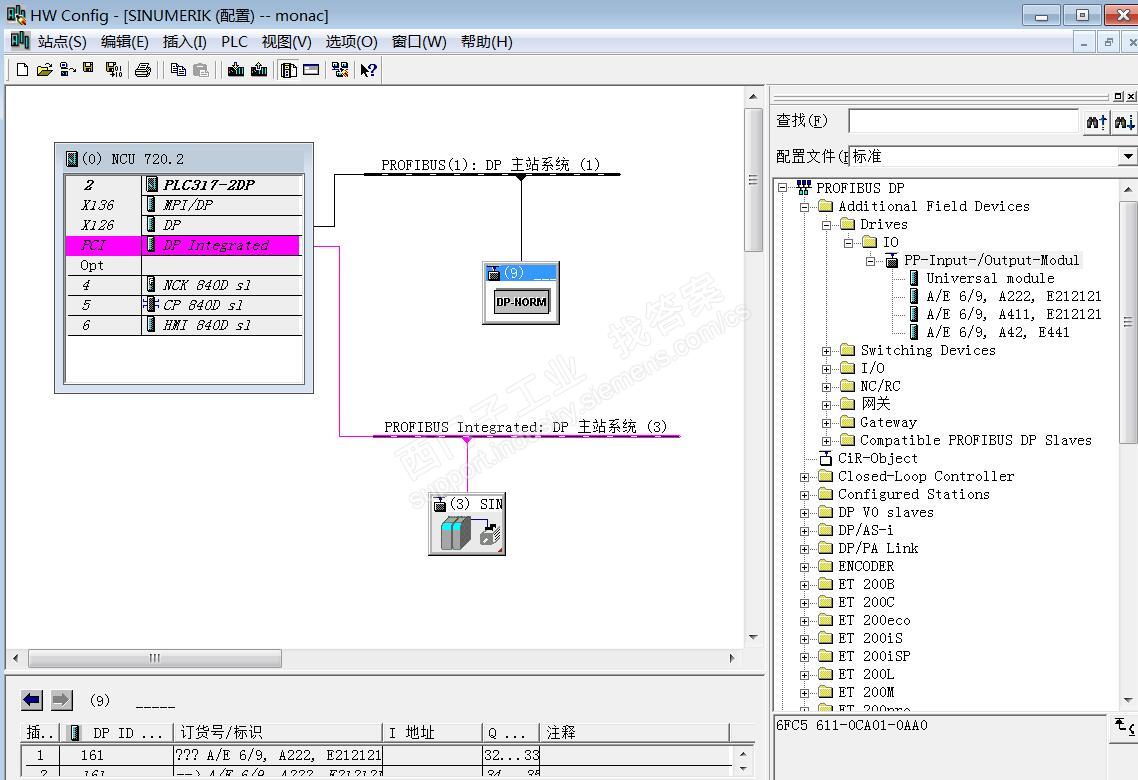The height and width of the screenshot is (780, 1138).
Task: Click the Open station folder icon
Action: pos(44,70)
